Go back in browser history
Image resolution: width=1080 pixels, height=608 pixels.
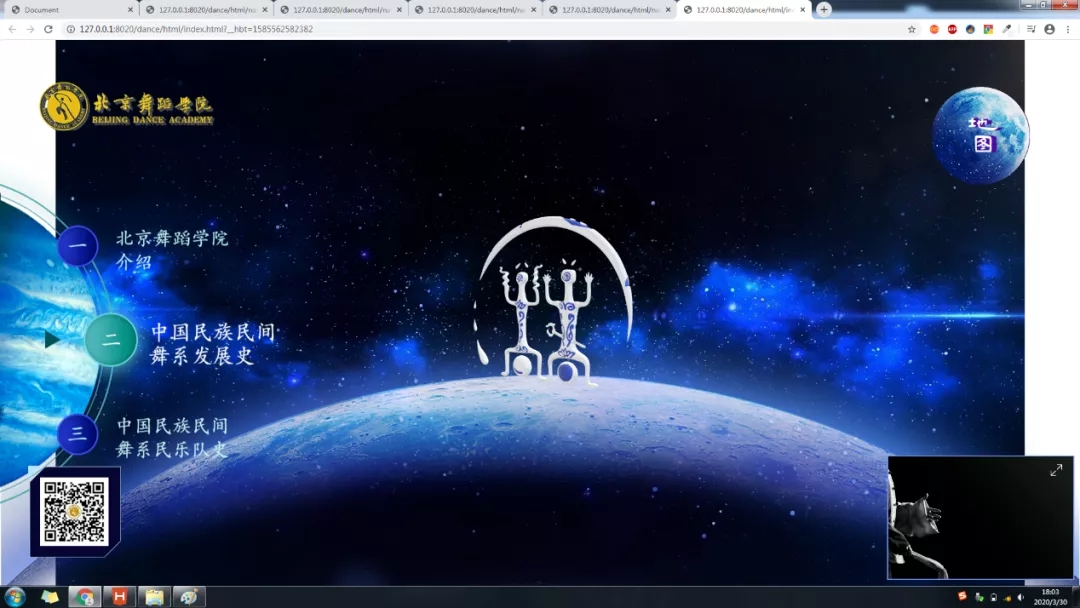pos(12,29)
